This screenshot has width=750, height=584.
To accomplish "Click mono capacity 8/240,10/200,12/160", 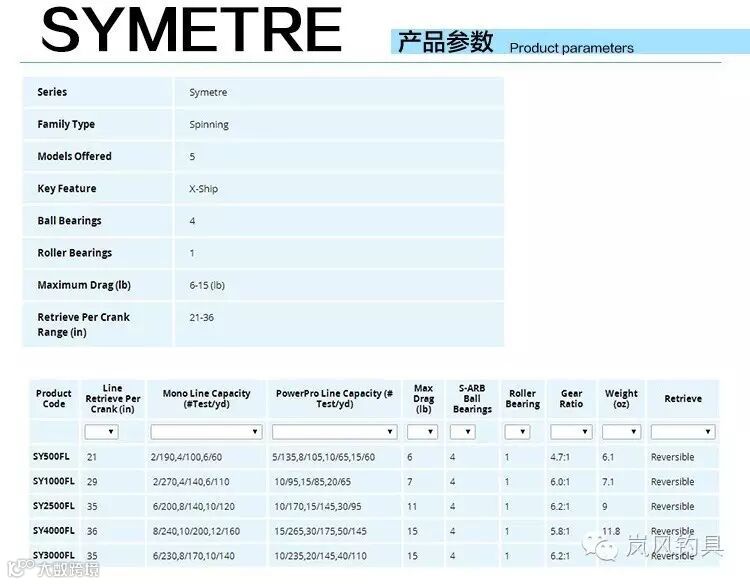I will (x=196, y=531).
